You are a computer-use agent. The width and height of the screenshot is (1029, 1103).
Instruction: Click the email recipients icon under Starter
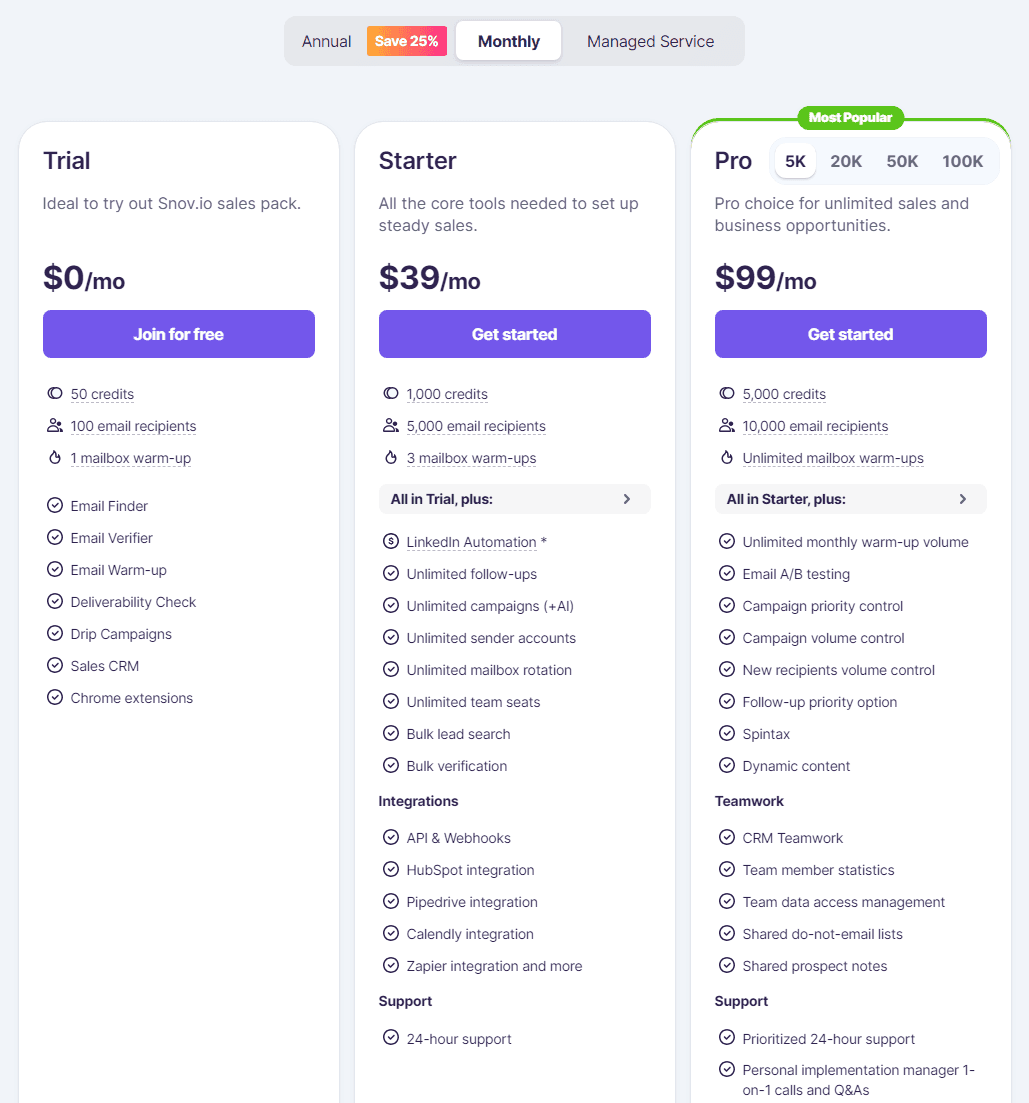390,425
